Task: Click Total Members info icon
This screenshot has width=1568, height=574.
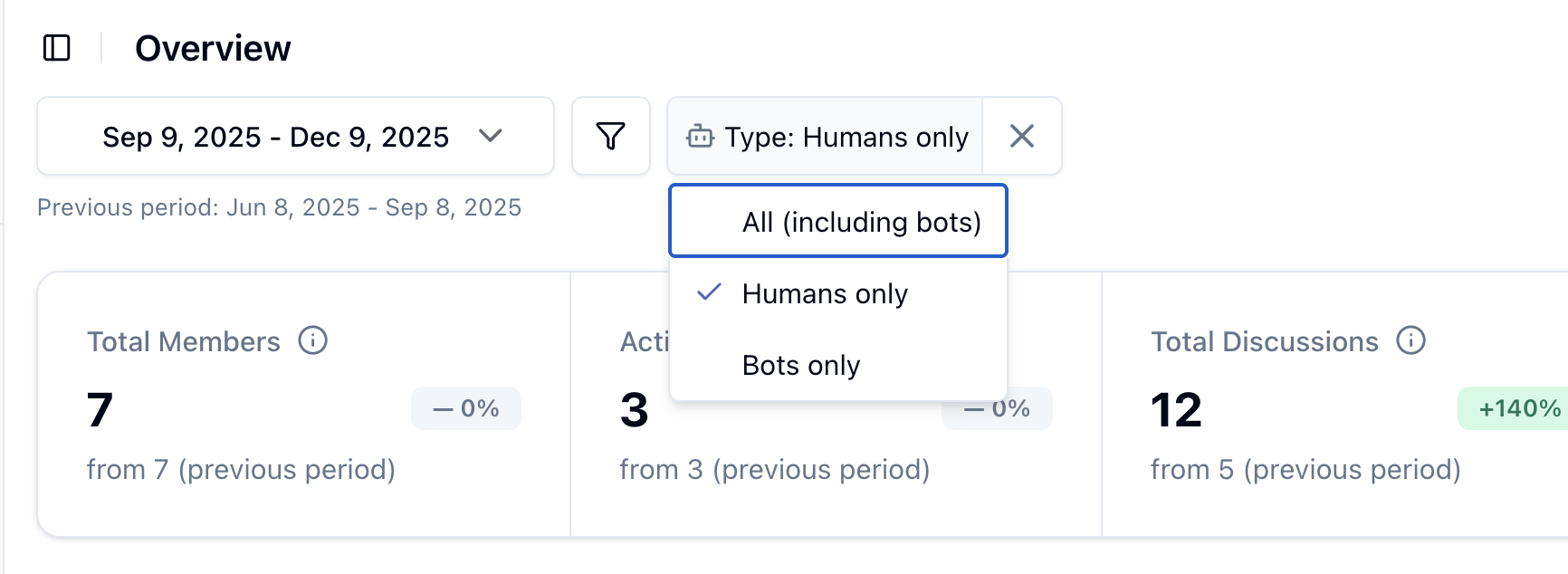Action: point(313,341)
